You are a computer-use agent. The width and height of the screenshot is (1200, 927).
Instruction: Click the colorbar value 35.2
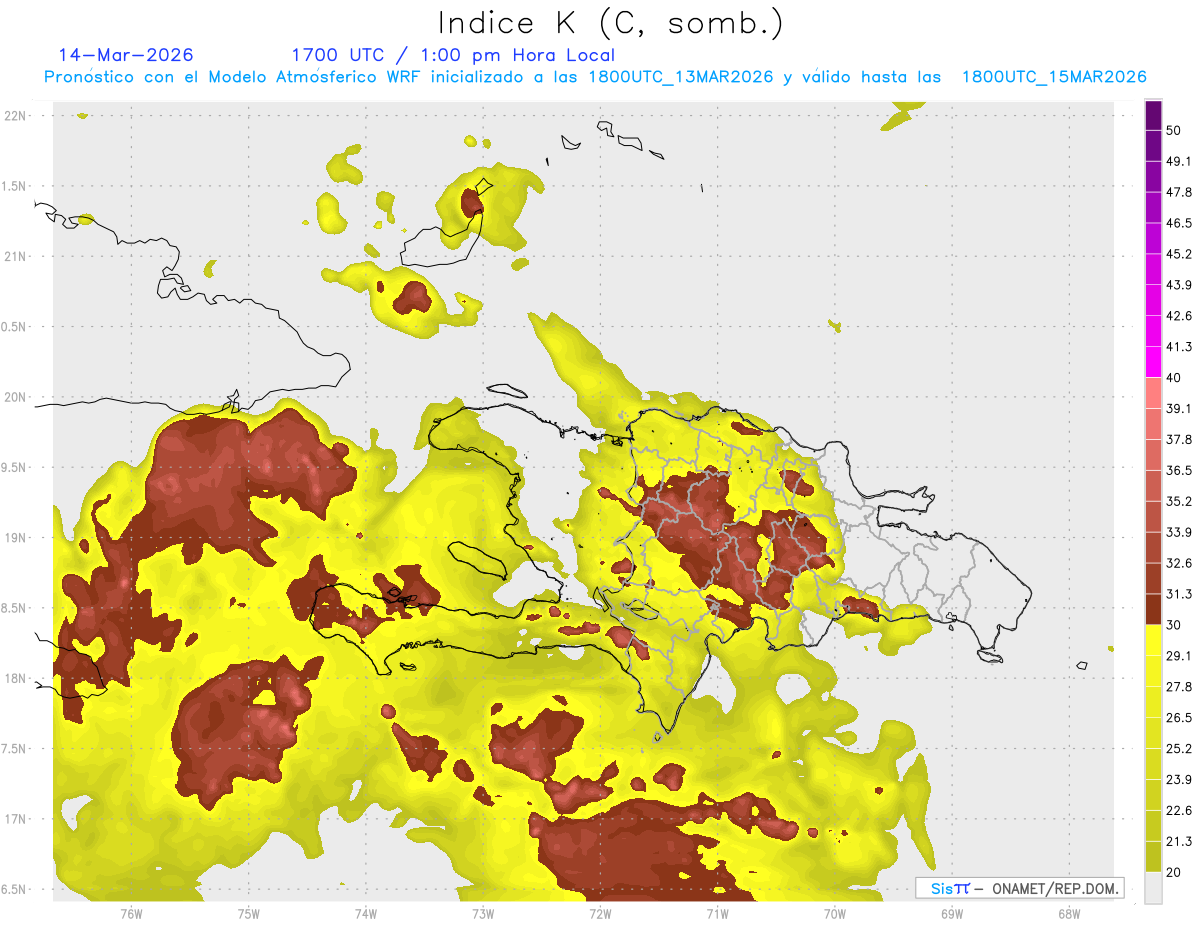(x=1179, y=501)
